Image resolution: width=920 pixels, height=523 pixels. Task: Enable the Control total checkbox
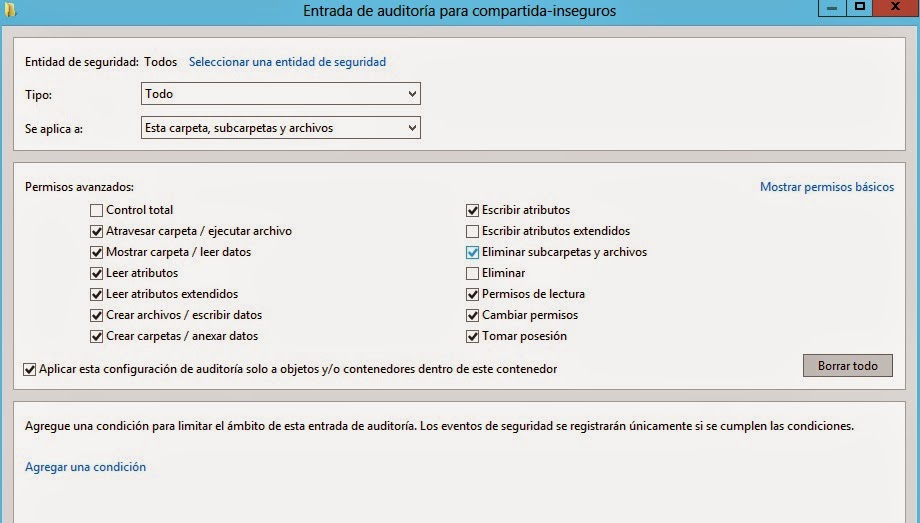(x=97, y=210)
